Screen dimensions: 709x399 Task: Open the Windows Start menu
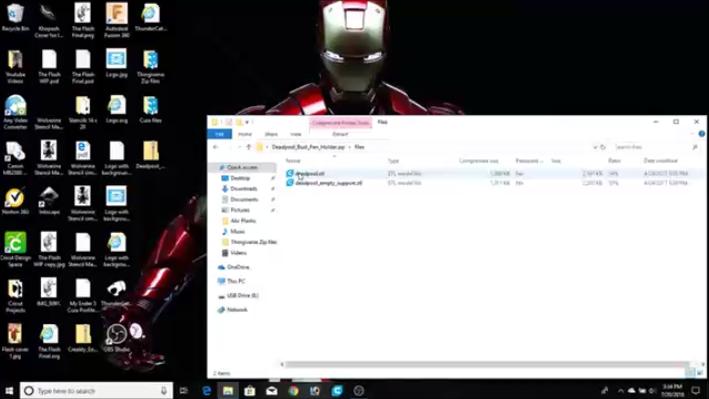(9, 390)
